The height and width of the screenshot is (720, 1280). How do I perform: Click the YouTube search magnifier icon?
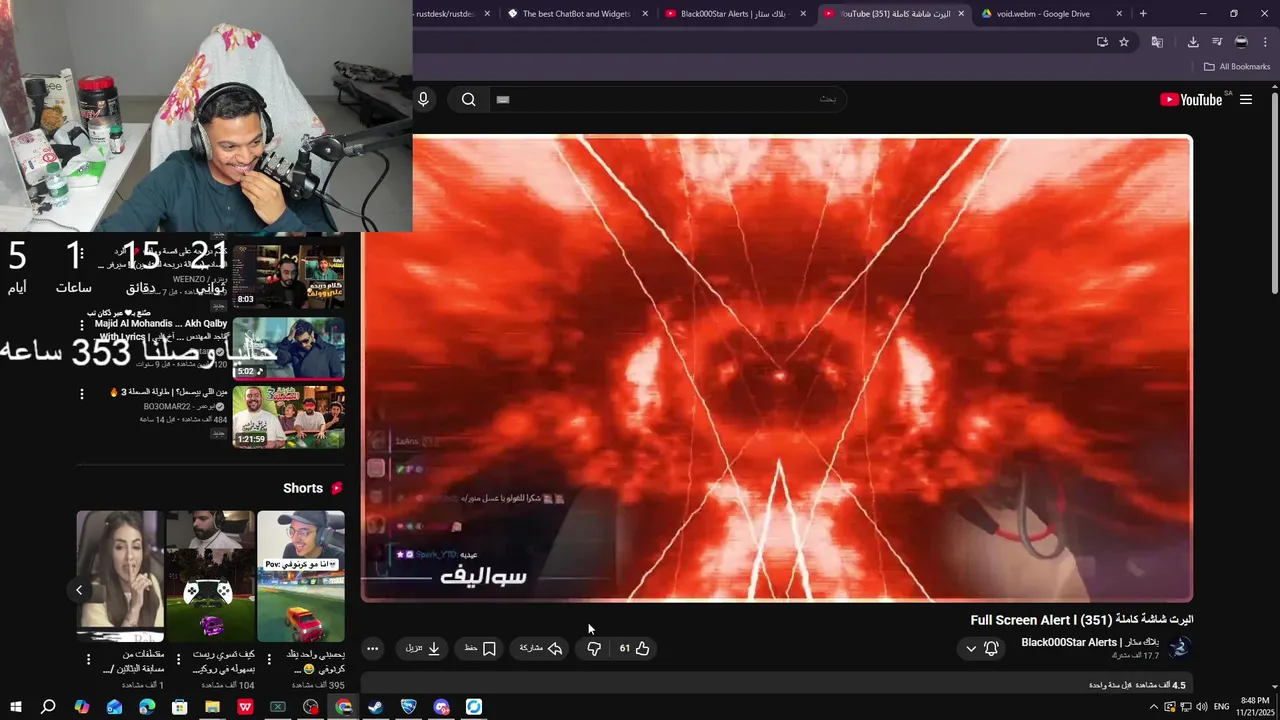click(x=468, y=99)
